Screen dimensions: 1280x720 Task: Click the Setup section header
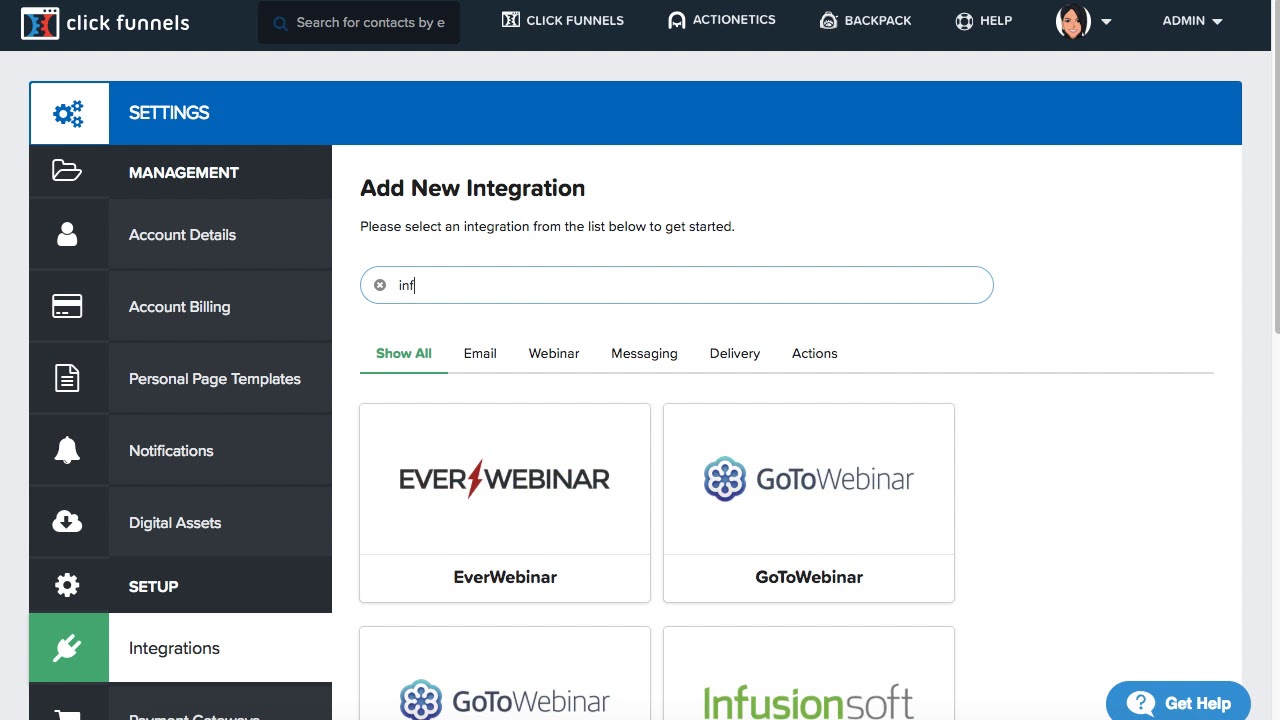[180, 586]
